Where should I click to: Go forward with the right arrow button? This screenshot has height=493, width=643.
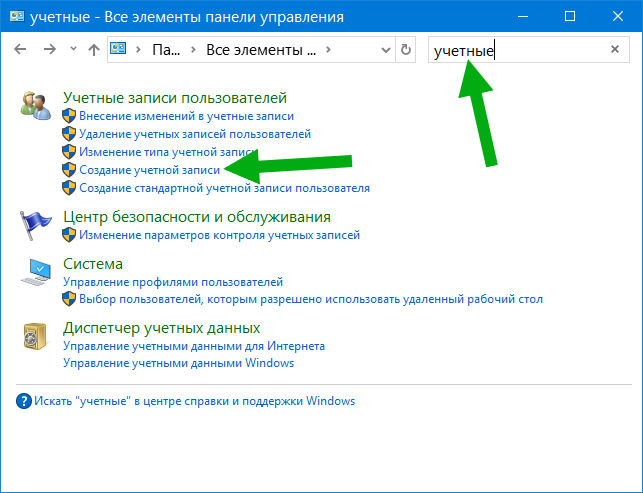pos(50,50)
